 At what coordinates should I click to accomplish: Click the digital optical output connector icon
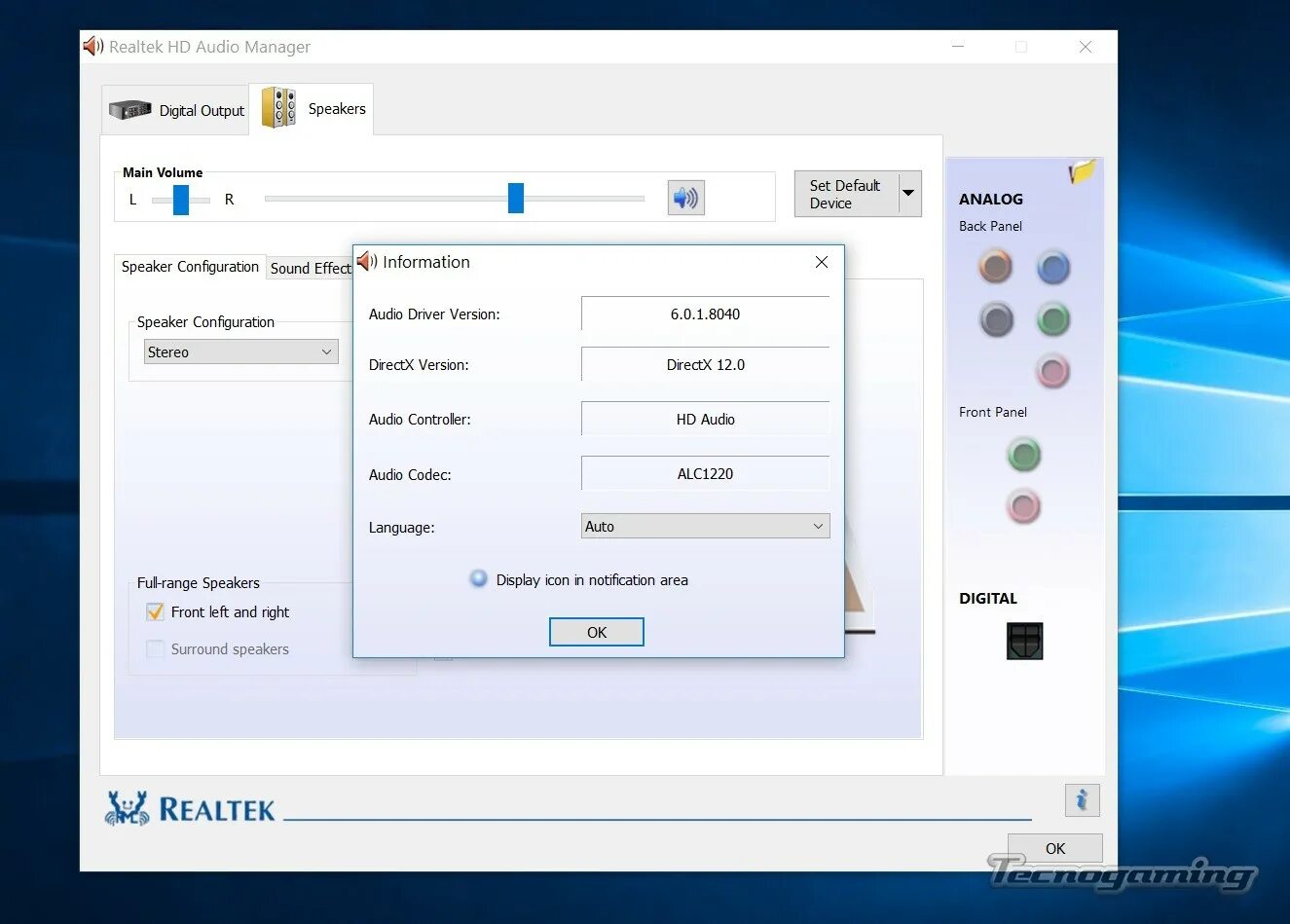1024,641
